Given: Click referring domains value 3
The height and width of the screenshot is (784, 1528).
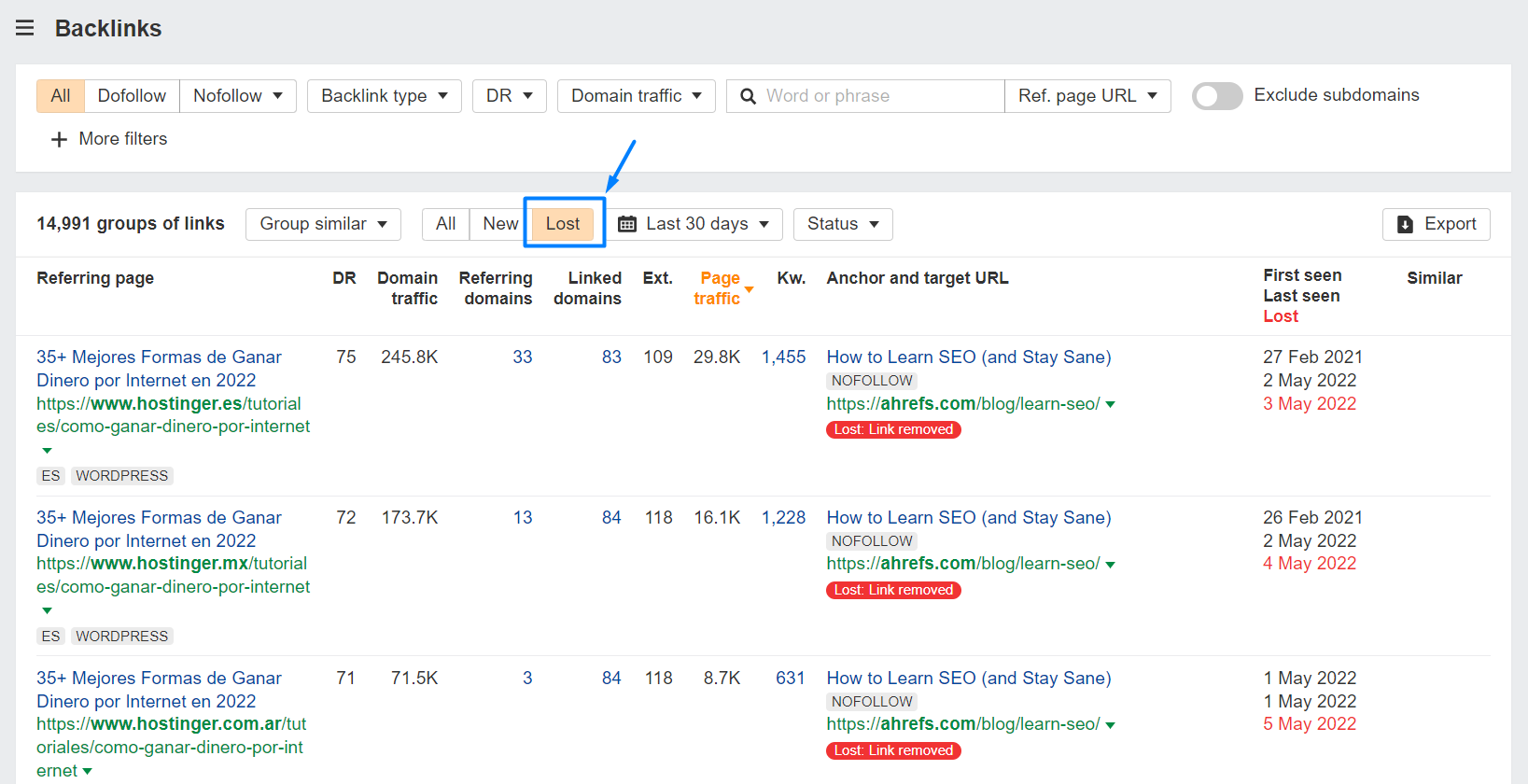Looking at the screenshot, I should (527, 679).
